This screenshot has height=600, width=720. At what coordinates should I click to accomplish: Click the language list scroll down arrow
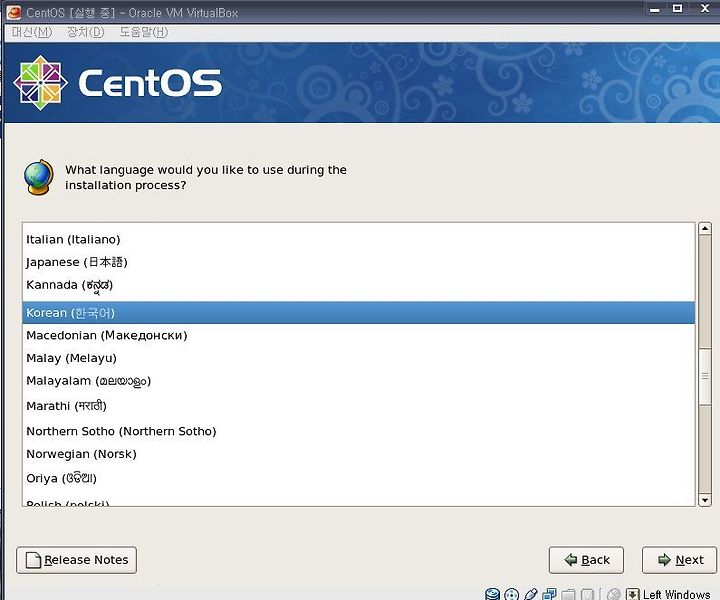[705, 500]
